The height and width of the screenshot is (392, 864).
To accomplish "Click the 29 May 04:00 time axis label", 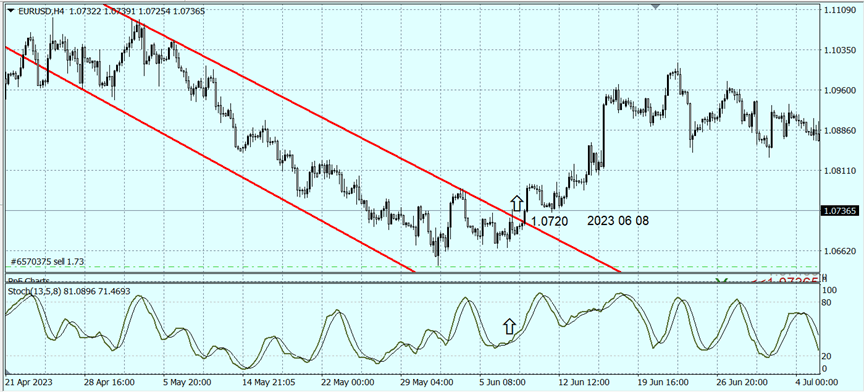I will (x=428, y=382).
